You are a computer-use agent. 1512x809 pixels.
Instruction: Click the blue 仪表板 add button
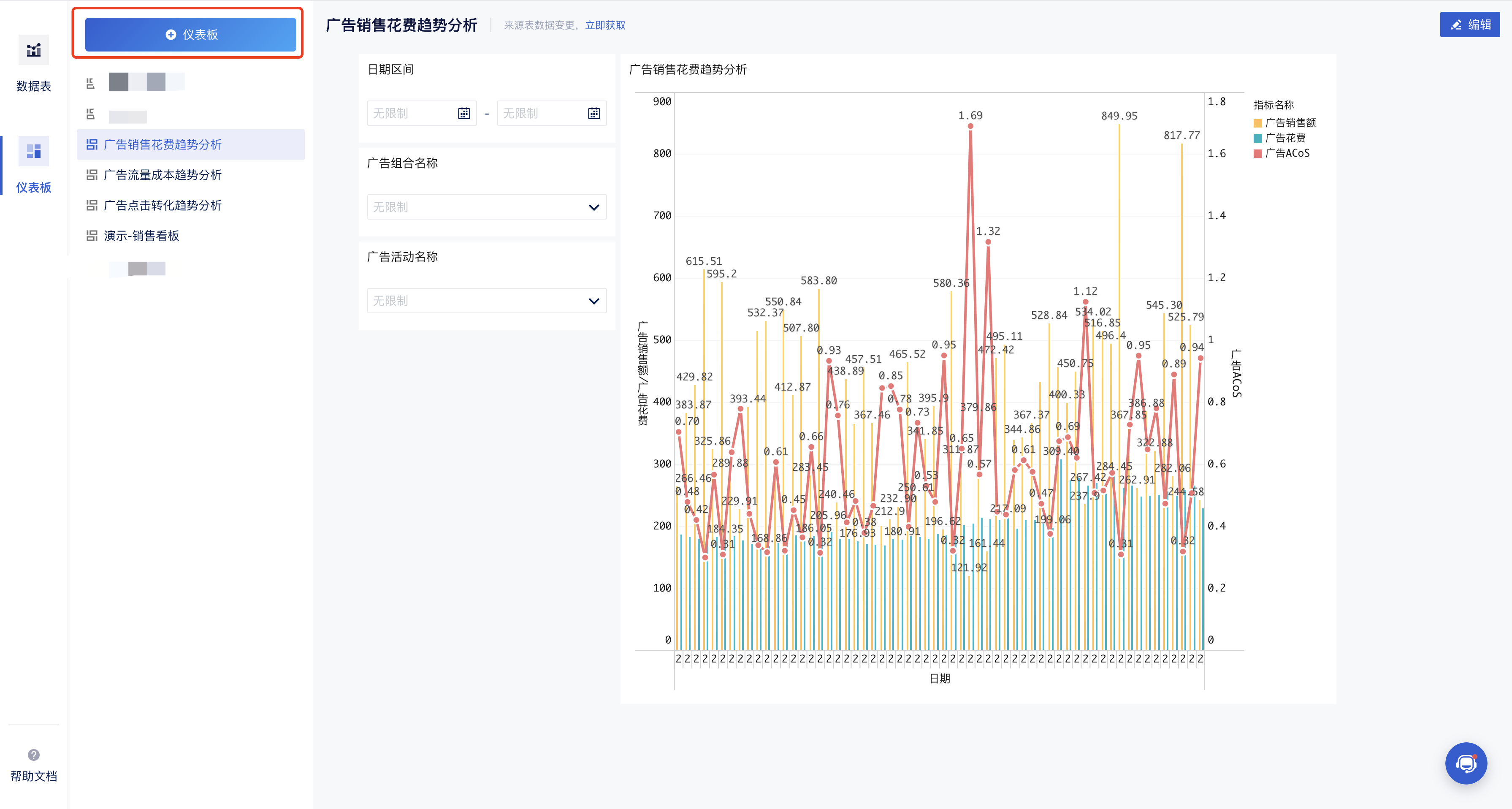coord(190,35)
